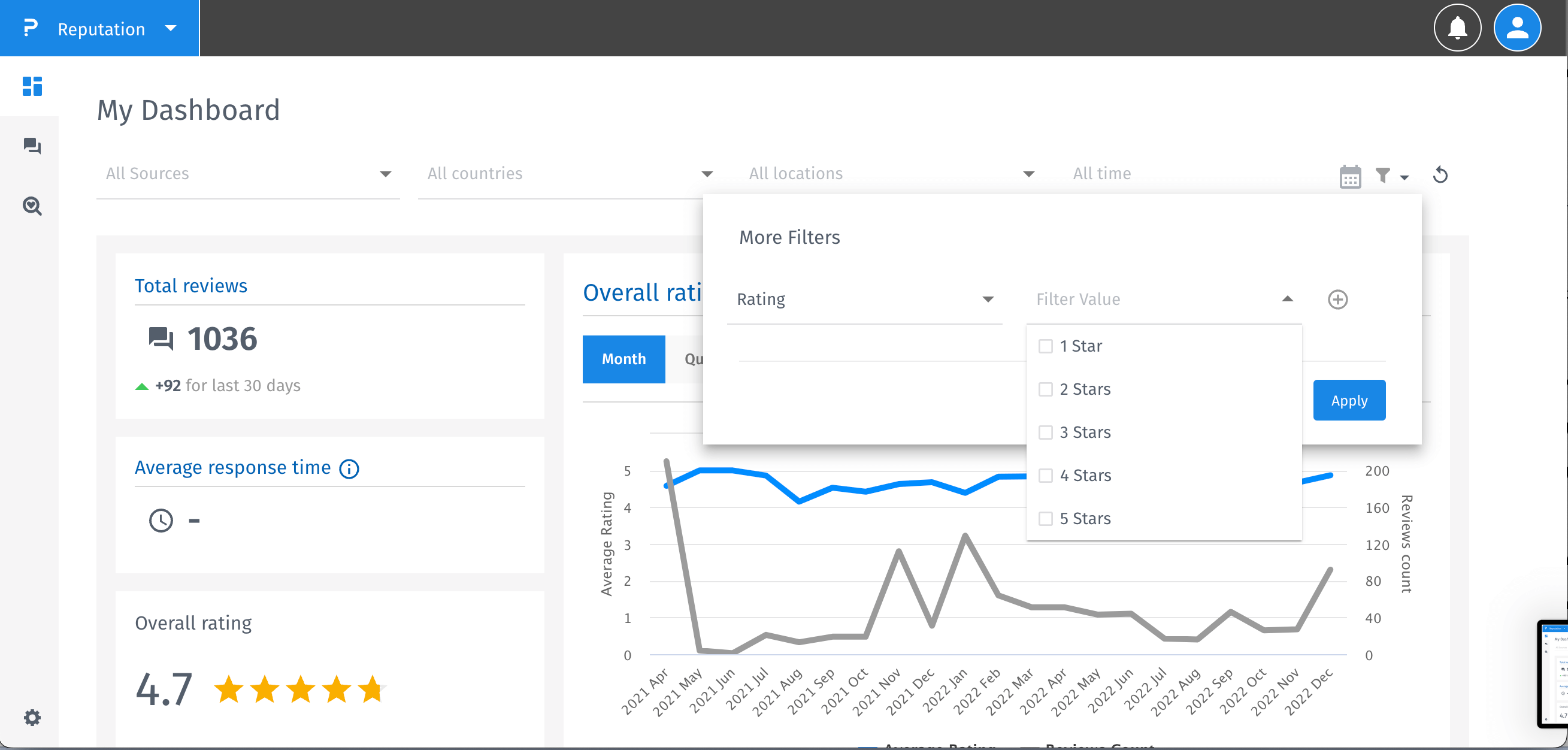Image resolution: width=1568 pixels, height=750 pixels.
Task: Click the Total reviews link
Action: 190,286
